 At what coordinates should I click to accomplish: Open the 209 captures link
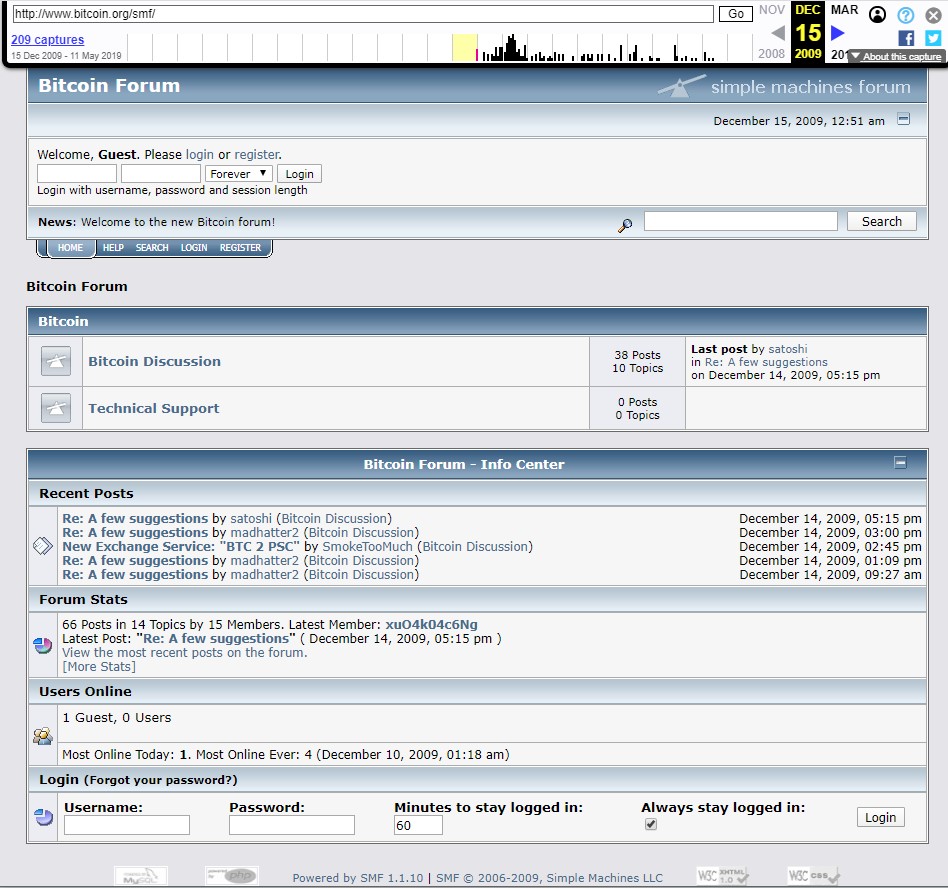(x=47, y=39)
